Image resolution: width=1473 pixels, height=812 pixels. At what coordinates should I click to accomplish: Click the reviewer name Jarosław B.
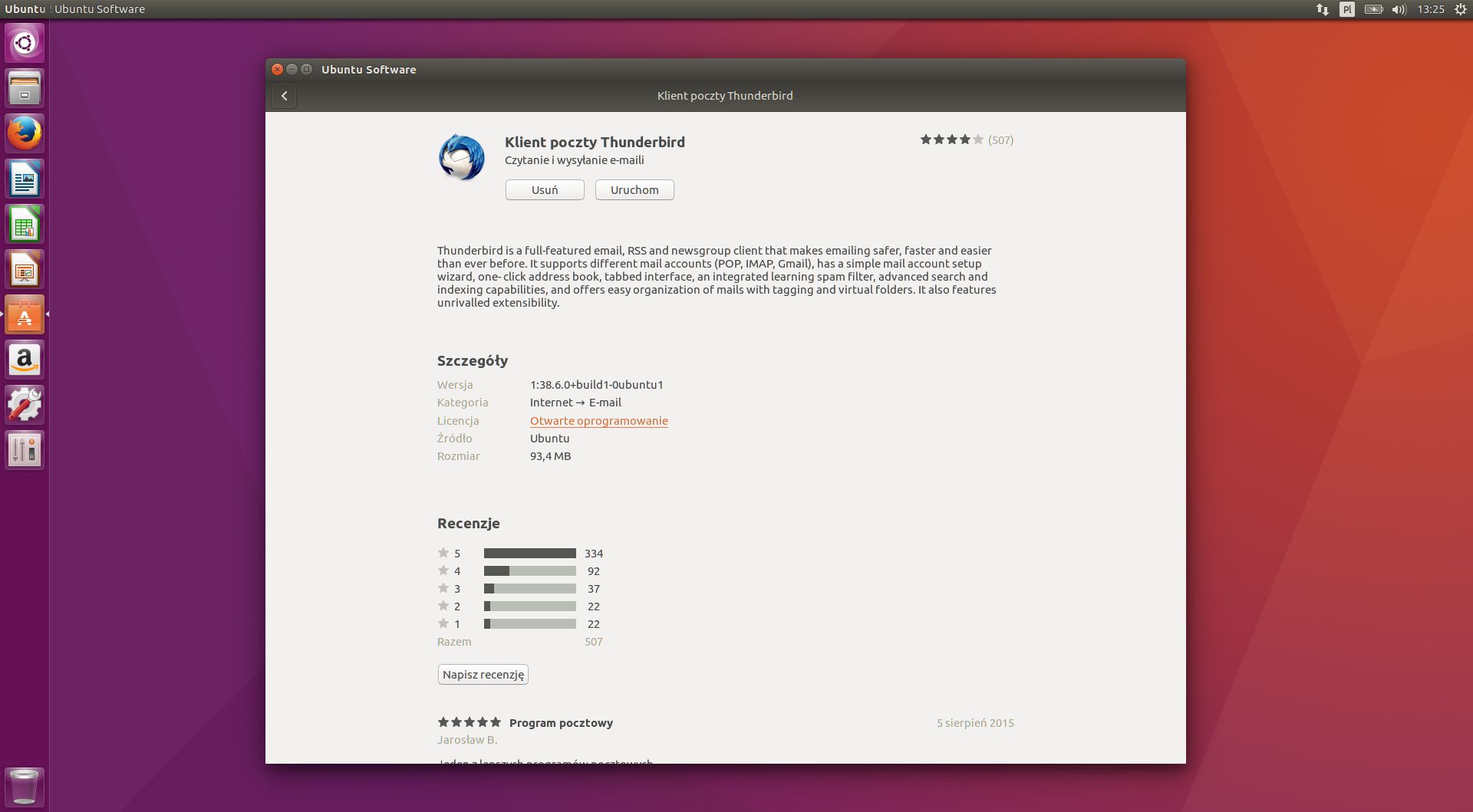(x=467, y=740)
